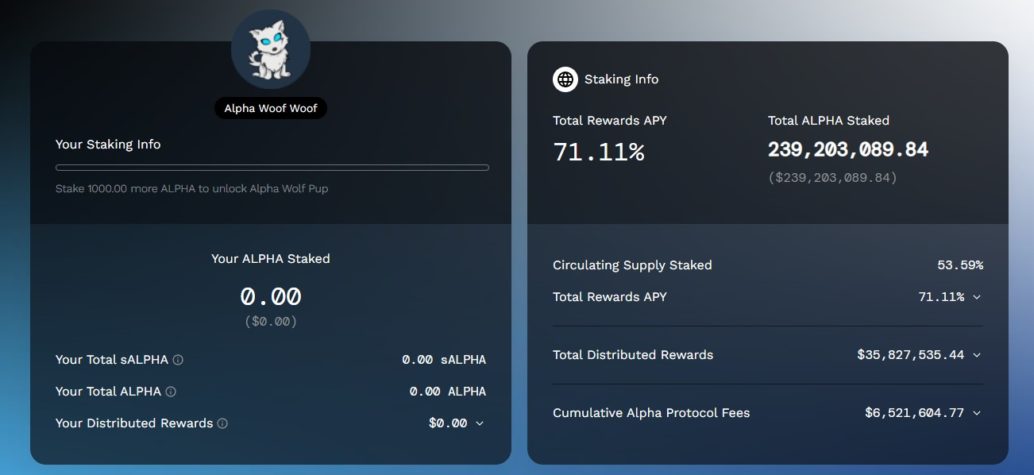1034x475 pixels.
Task: Click the info icon beside Your Total ALPHA
Action: [171, 392]
